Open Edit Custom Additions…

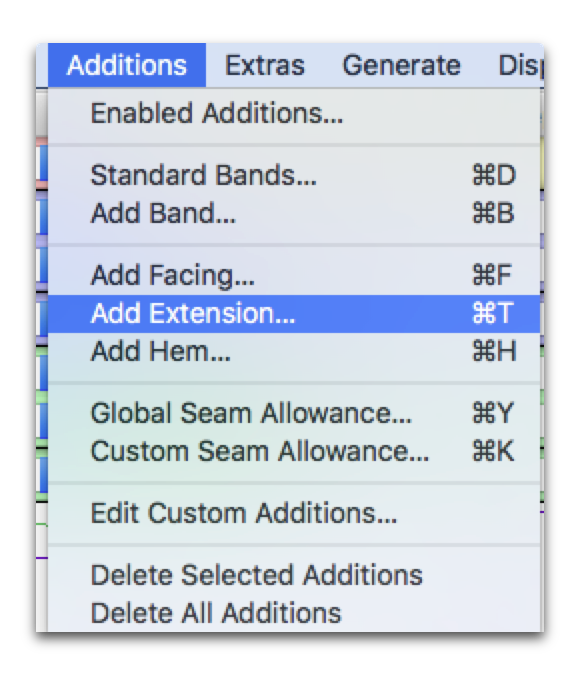click(294, 513)
